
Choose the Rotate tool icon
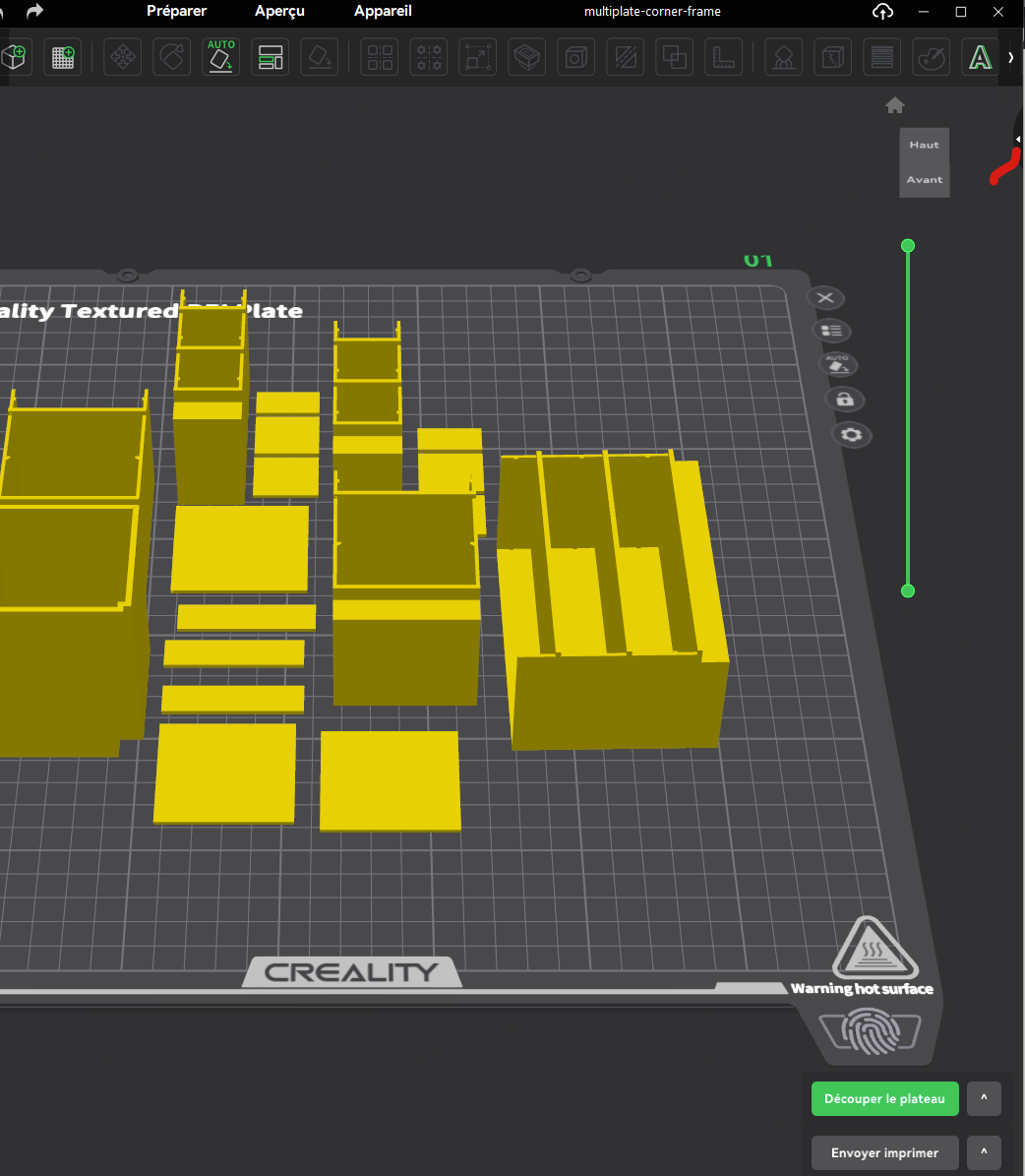172,57
